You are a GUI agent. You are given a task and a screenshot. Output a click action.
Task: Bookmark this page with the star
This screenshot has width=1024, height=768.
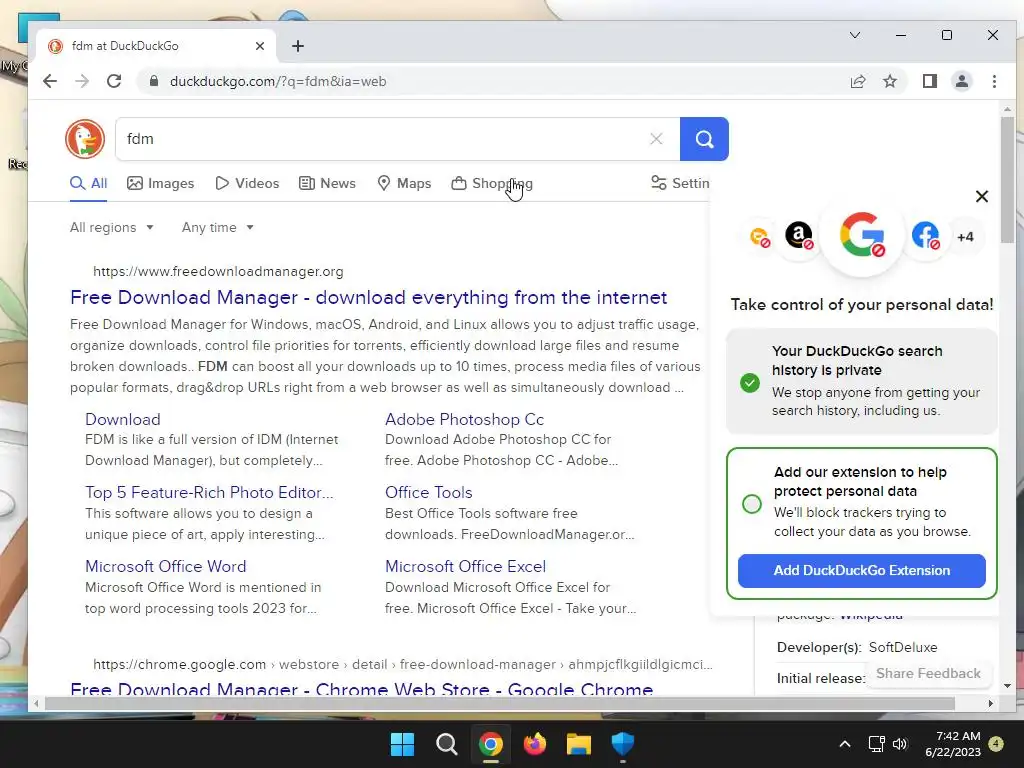pos(889,81)
